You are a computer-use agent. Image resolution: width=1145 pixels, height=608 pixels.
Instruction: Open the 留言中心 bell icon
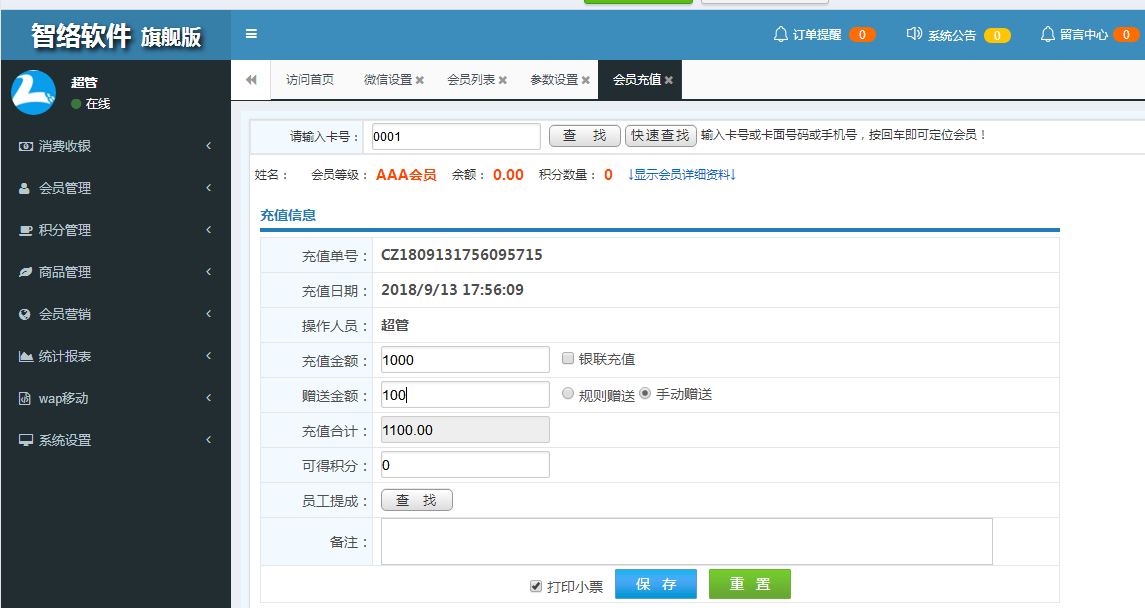tap(1048, 34)
